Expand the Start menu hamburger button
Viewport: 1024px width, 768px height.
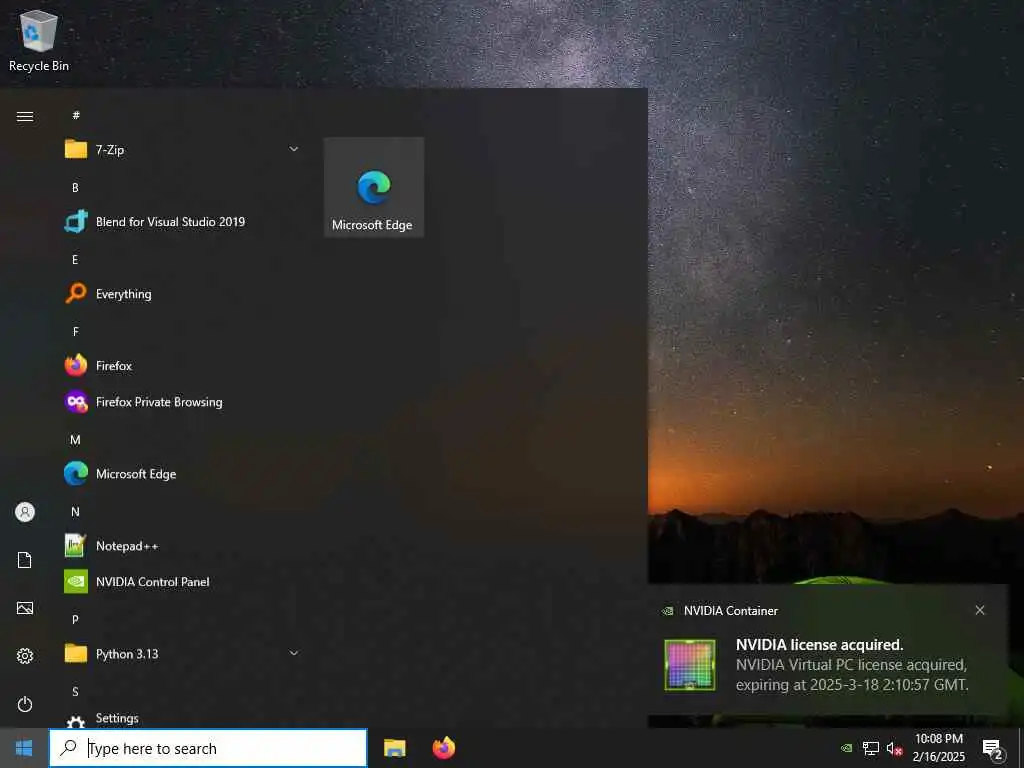tap(25, 116)
